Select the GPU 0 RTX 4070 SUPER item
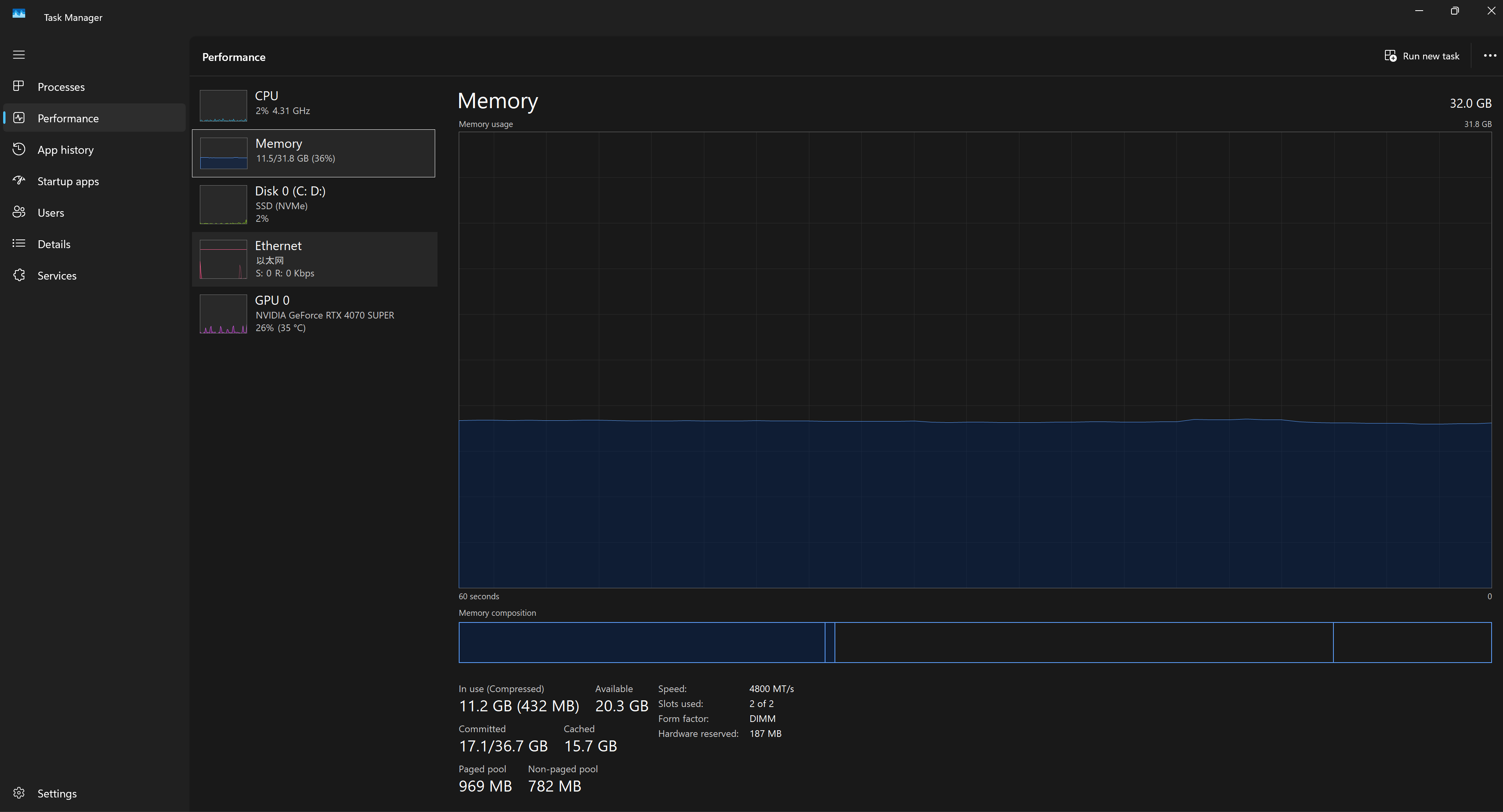 [314, 314]
